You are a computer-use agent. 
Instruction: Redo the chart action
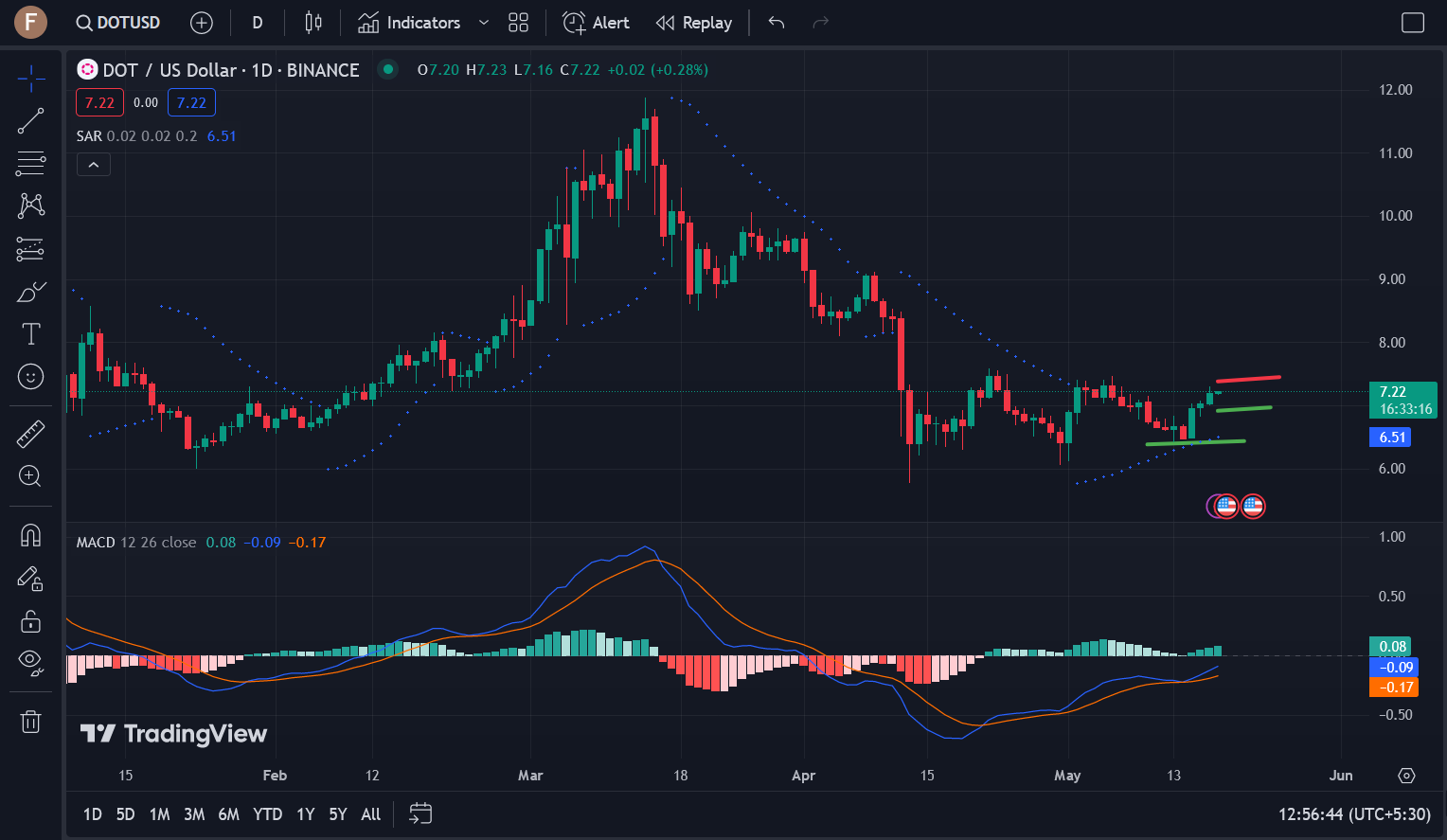(x=820, y=23)
